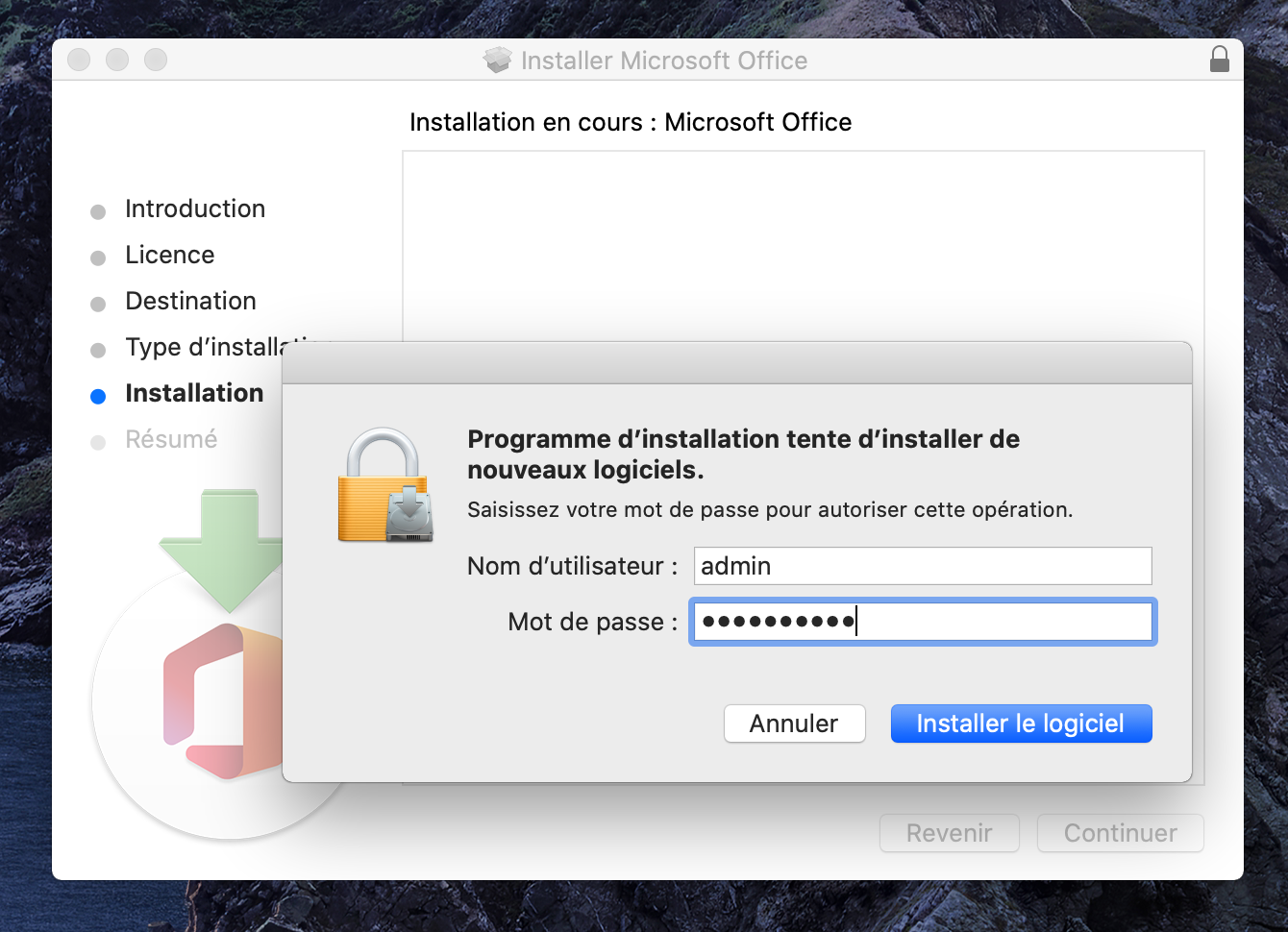Screen dimensions: 1288x932
Task: Select the Résumé step
Action: point(171,439)
